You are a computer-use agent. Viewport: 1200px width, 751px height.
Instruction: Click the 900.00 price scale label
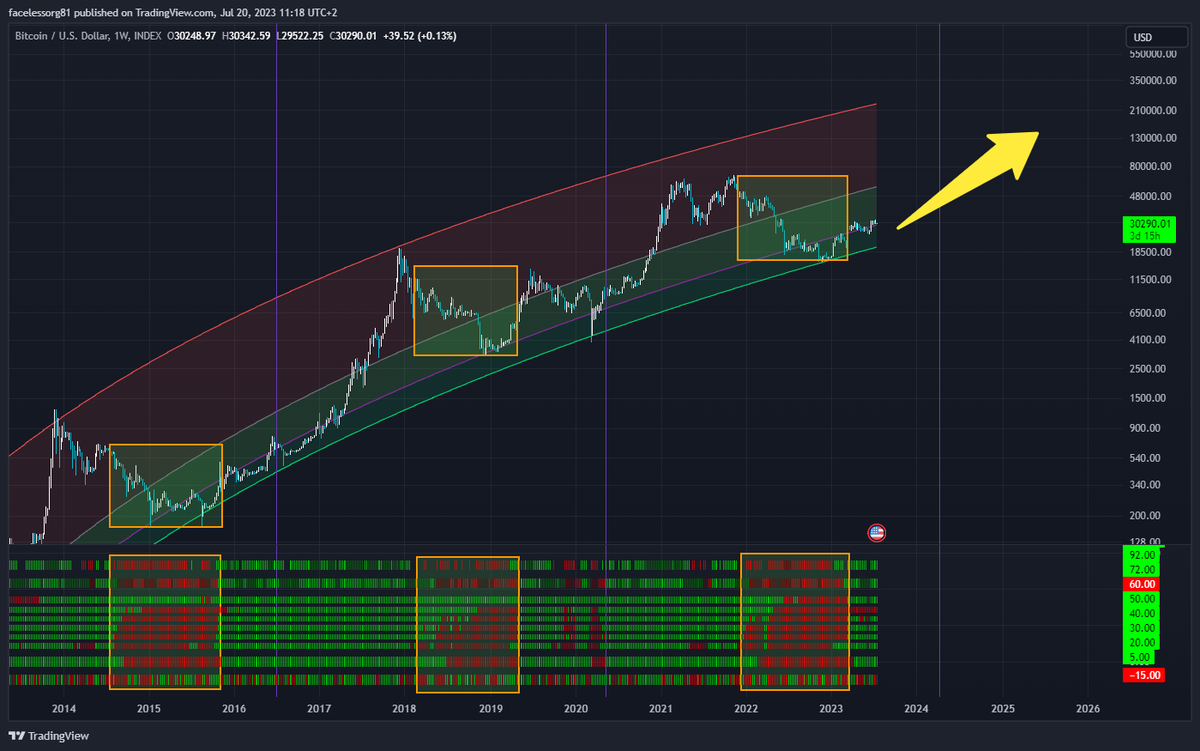click(1146, 428)
